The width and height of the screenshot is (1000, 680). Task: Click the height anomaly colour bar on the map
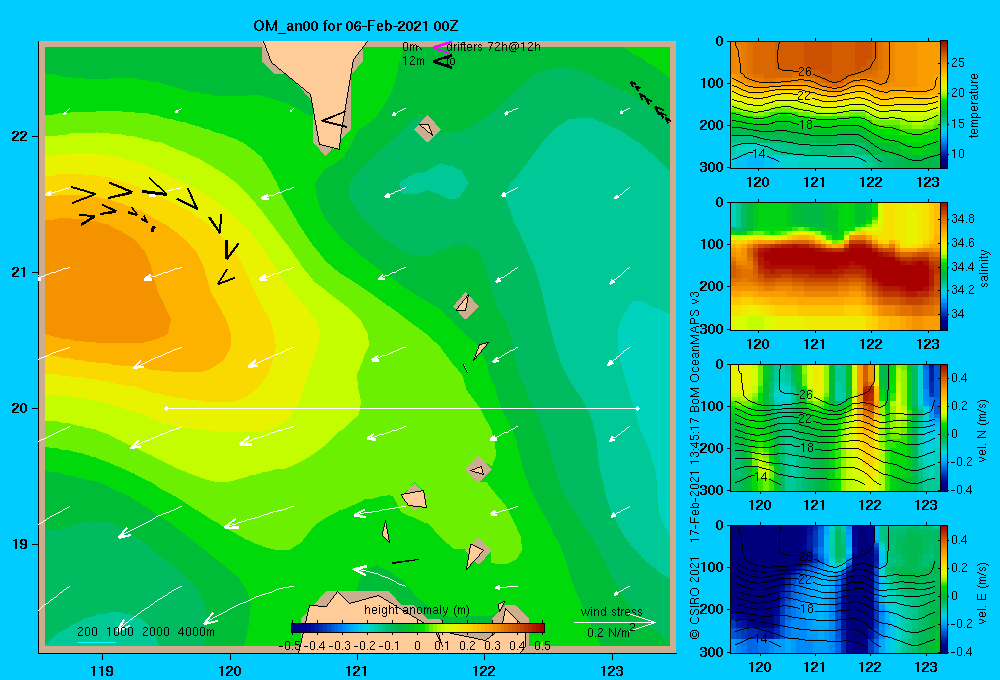[418, 628]
